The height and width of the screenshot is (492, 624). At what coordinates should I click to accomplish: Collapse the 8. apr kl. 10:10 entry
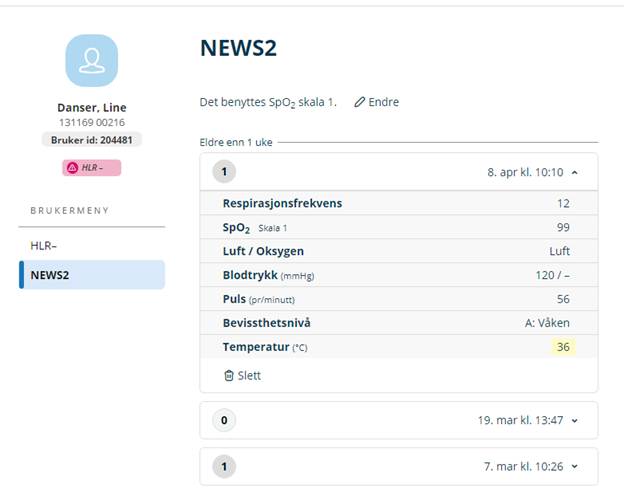[x=574, y=172]
